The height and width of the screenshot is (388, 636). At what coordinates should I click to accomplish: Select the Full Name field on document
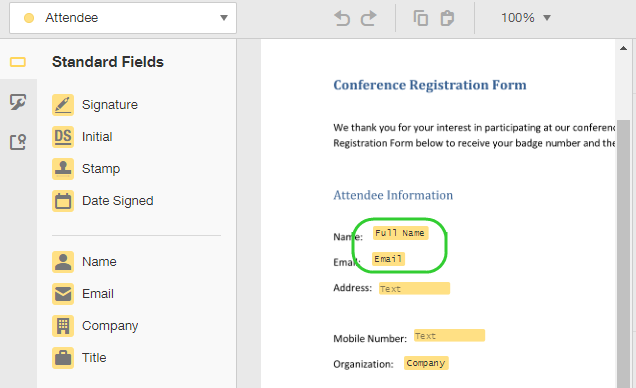[x=400, y=233]
